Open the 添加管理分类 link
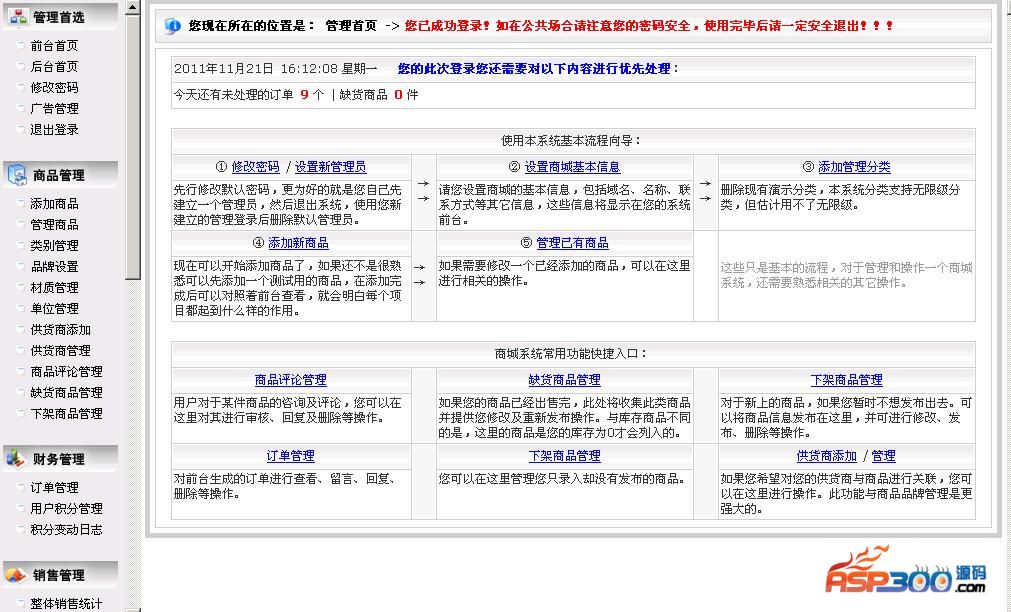This screenshot has height=612, width=1011. (854, 167)
